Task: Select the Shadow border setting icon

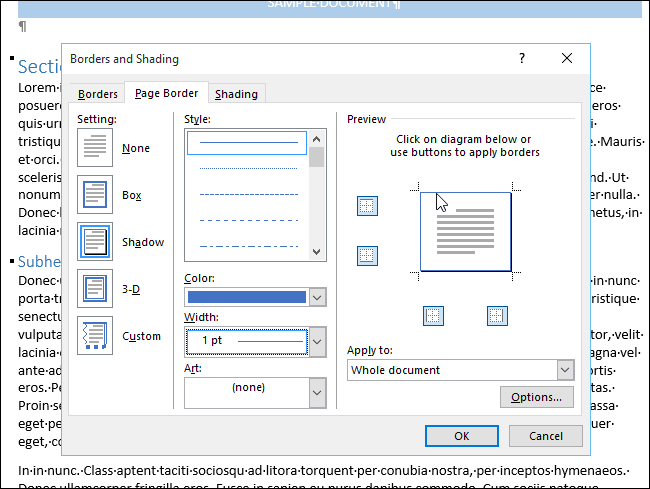Action: 95,242
